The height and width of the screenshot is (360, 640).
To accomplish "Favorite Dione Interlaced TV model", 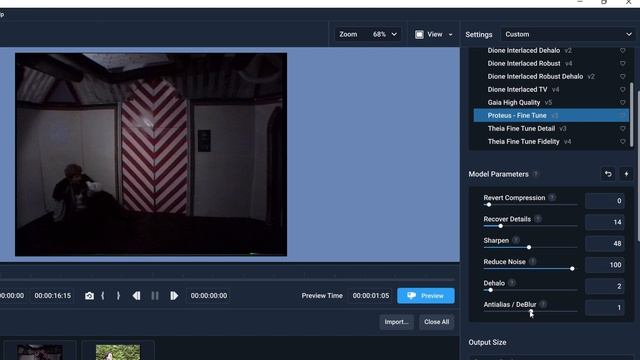I will click(622, 90).
